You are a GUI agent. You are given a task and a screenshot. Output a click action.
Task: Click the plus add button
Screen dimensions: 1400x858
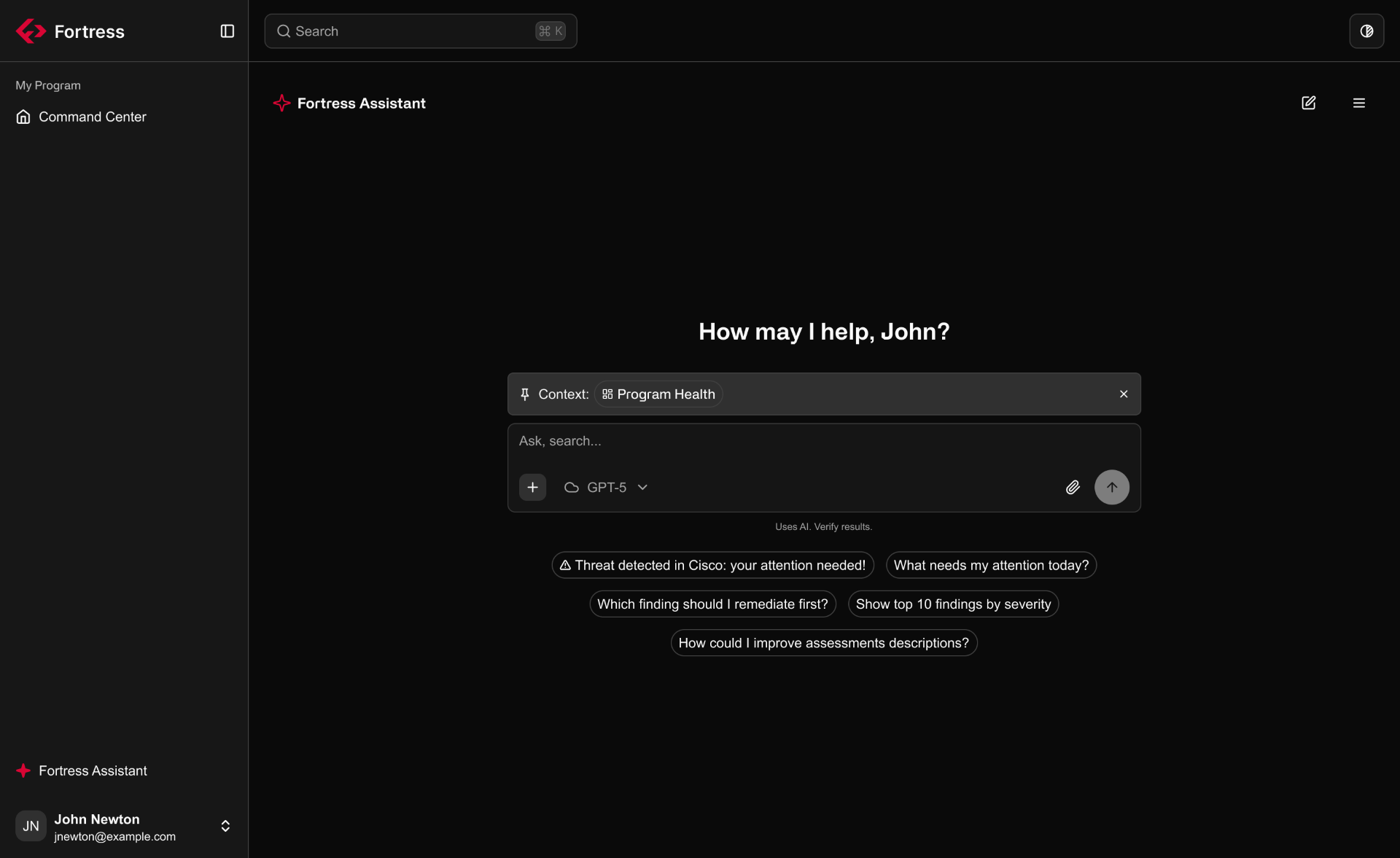point(533,488)
